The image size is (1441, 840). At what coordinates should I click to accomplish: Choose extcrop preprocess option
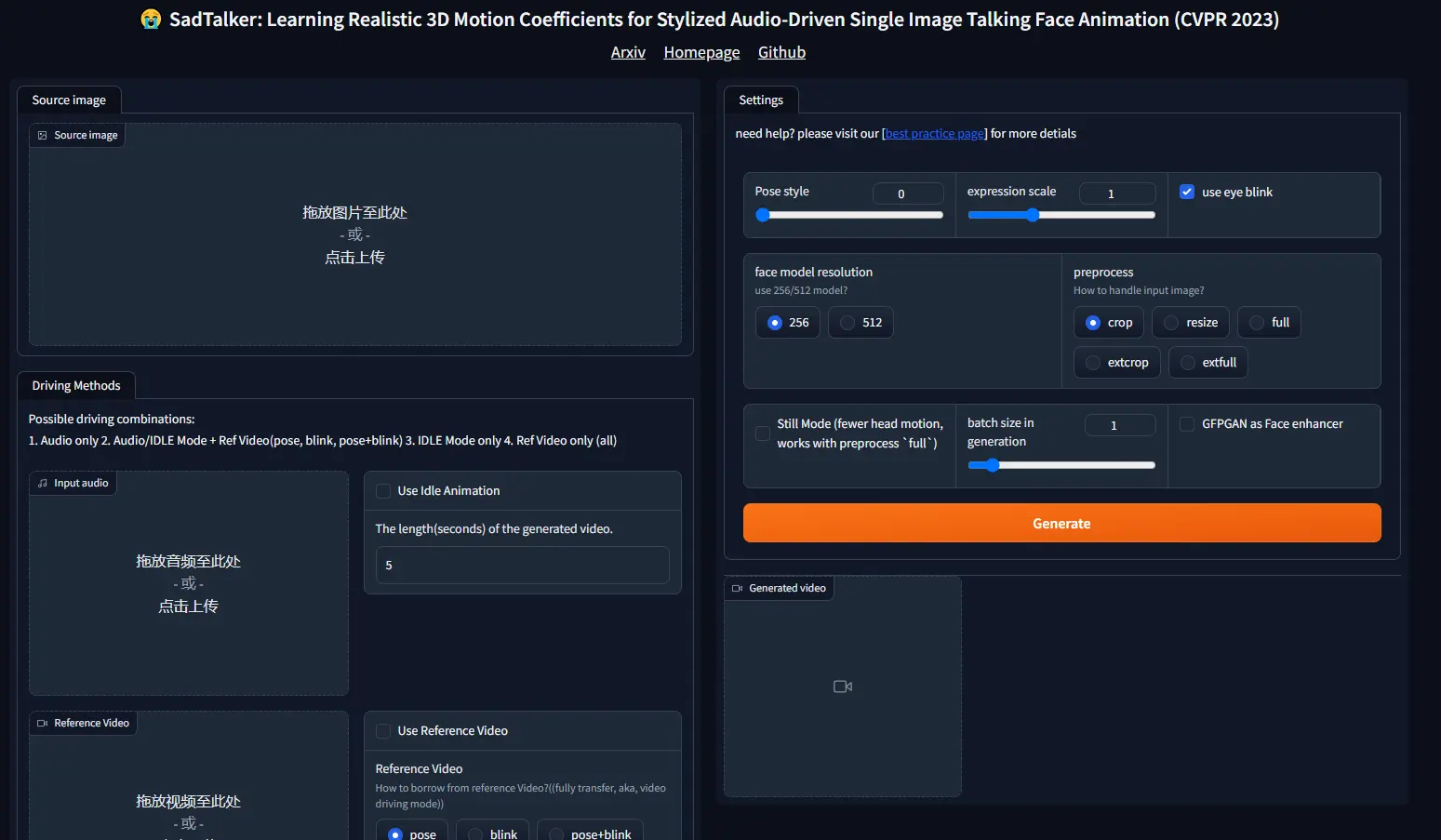pyautogui.click(x=1117, y=362)
